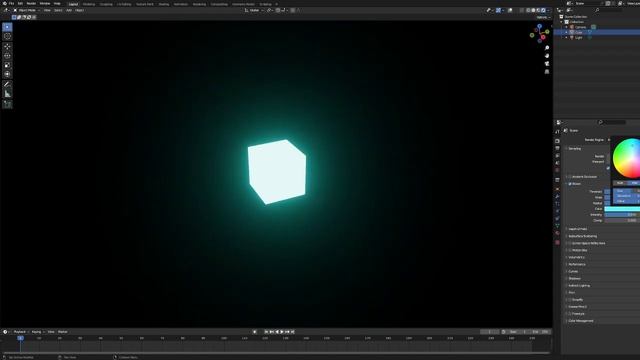Click the viewport zoom magnifier icon

pyautogui.click(x=547, y=48)
